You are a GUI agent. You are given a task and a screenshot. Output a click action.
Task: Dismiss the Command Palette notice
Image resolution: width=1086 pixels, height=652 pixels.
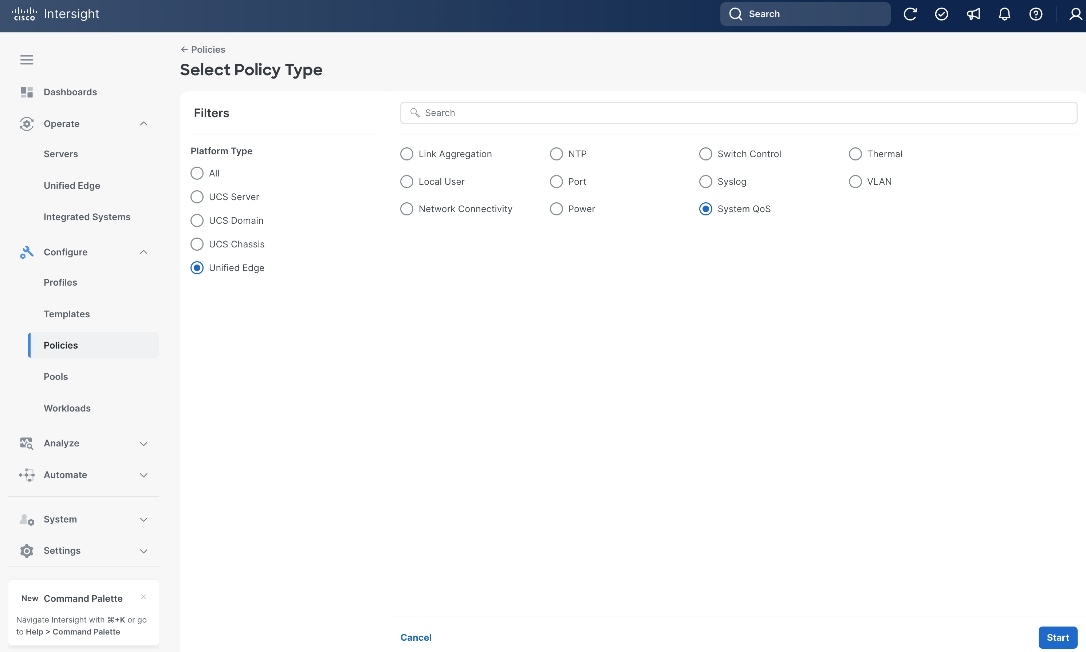click(x=143, y=597)
